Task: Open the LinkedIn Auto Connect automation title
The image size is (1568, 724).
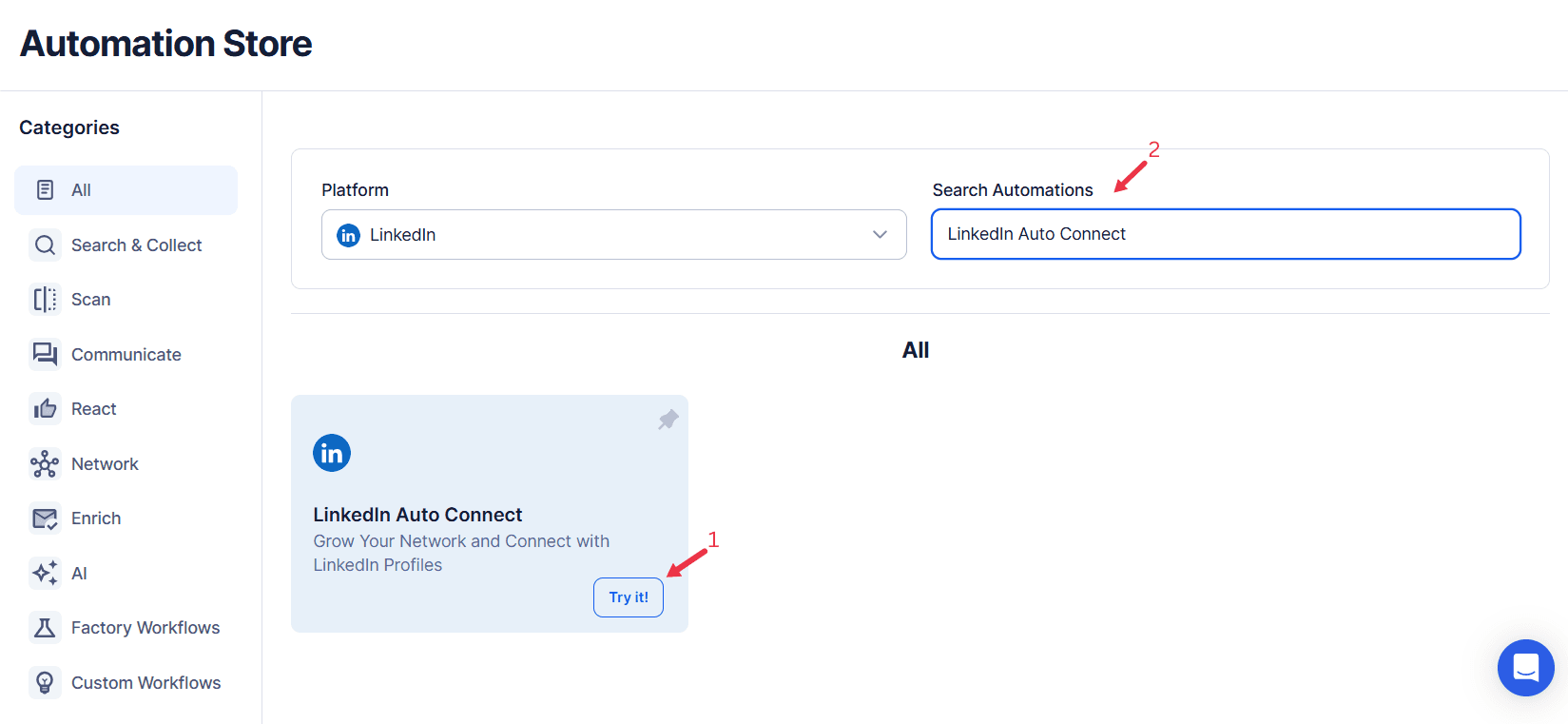Action: point(417,514)
